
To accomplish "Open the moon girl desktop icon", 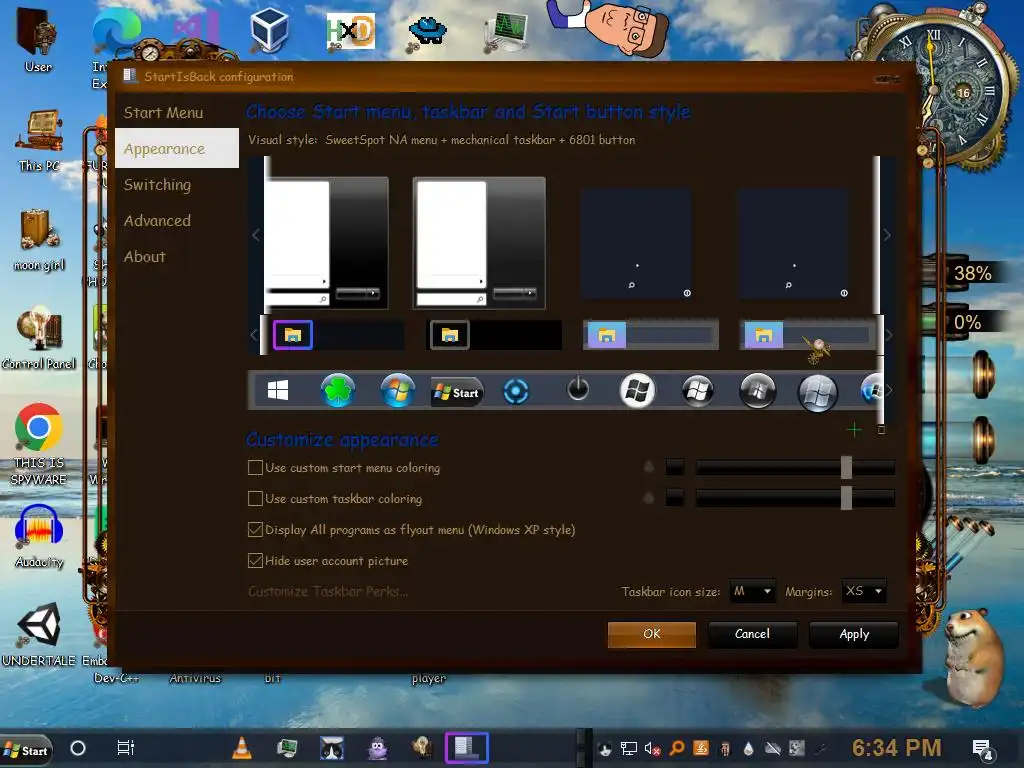I will point(39,240).
